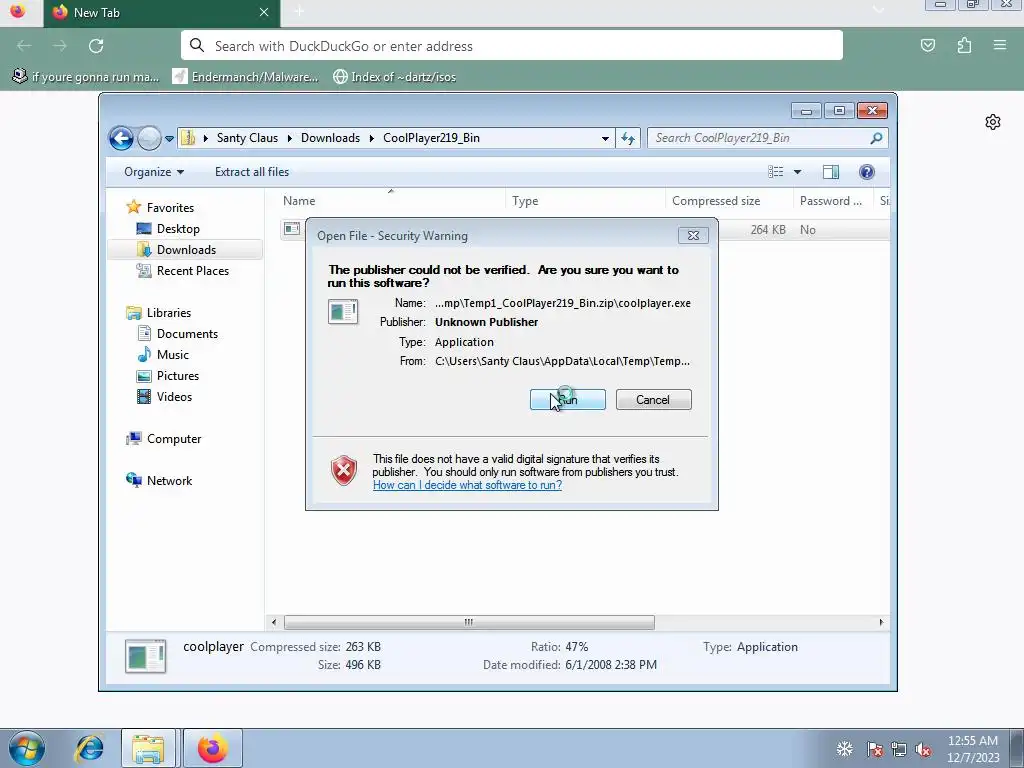The height and width of the screenshot is (768, 1024).
Task: Go back in Explorer window
Action: pos(121,138)
